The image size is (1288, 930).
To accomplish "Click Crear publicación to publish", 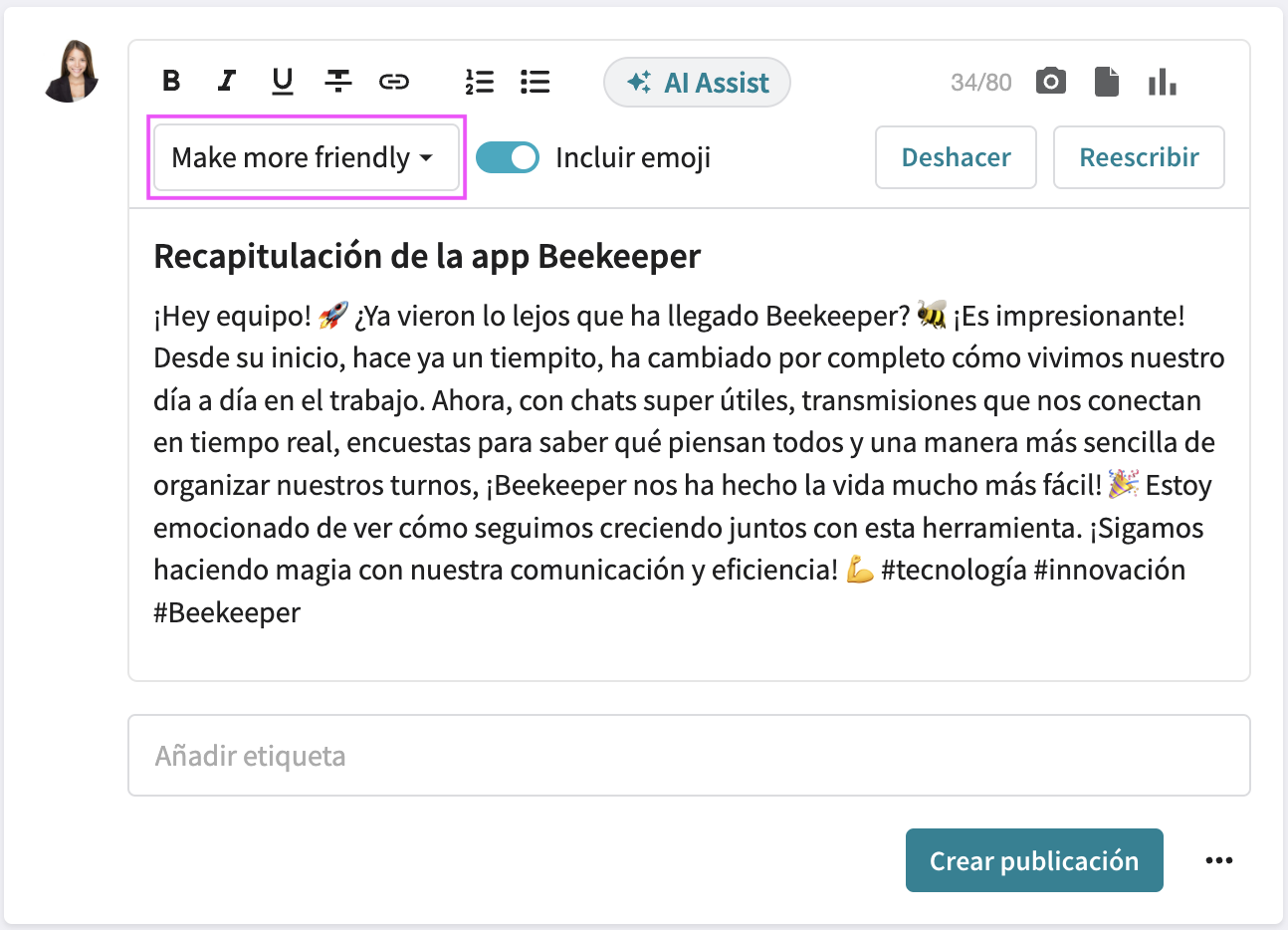I will (1033, 859).
